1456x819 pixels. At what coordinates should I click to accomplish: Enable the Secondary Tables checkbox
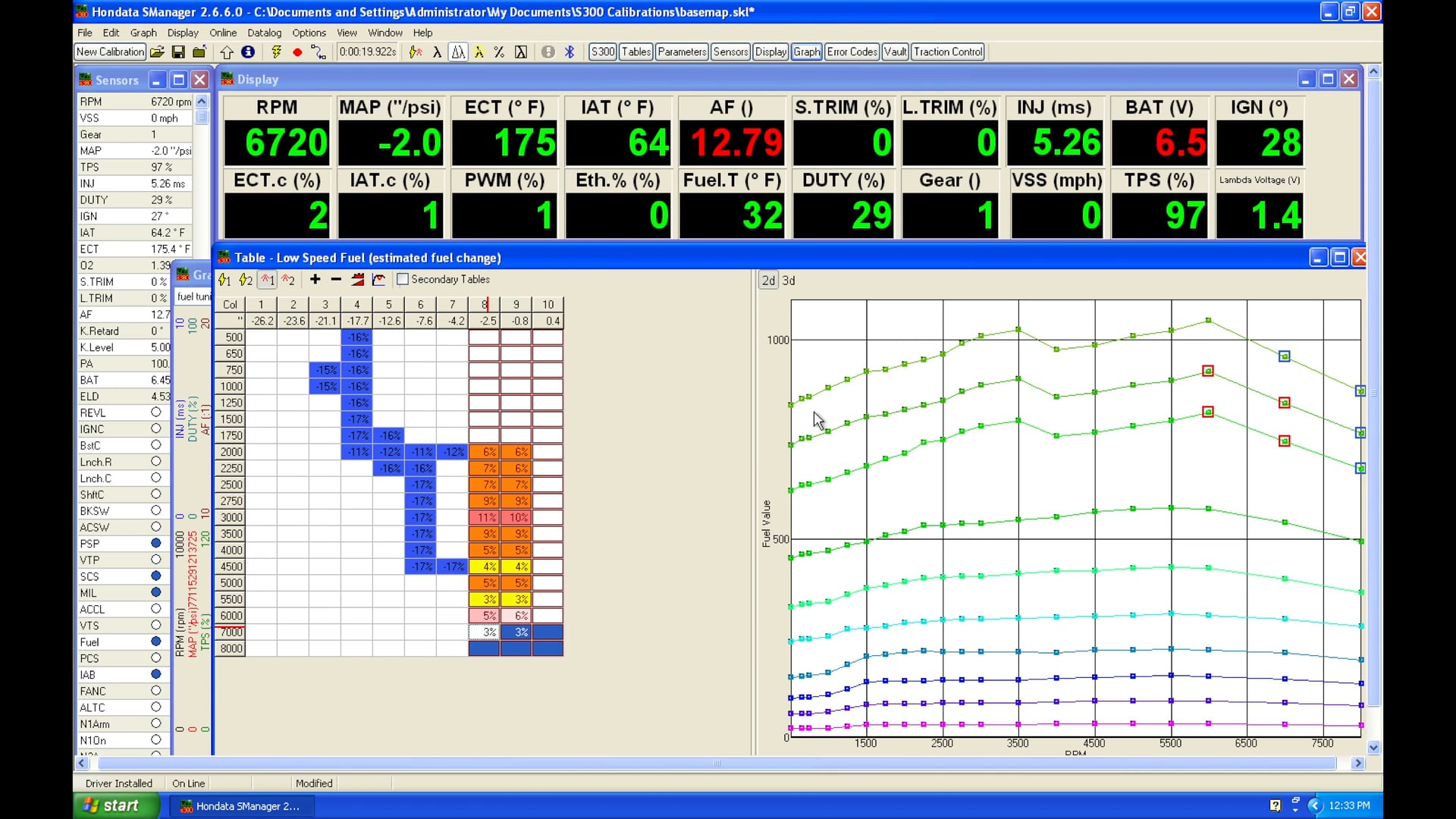pyautogui.click(x=403, y=279)
